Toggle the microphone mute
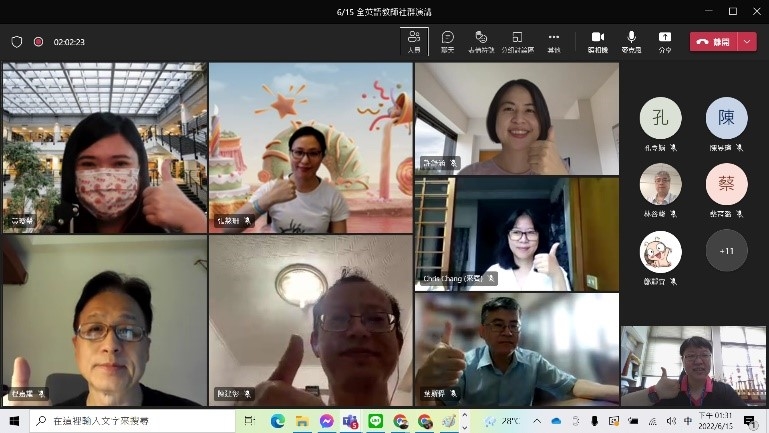This screenshot has height=433, width=769. [631, 41]
